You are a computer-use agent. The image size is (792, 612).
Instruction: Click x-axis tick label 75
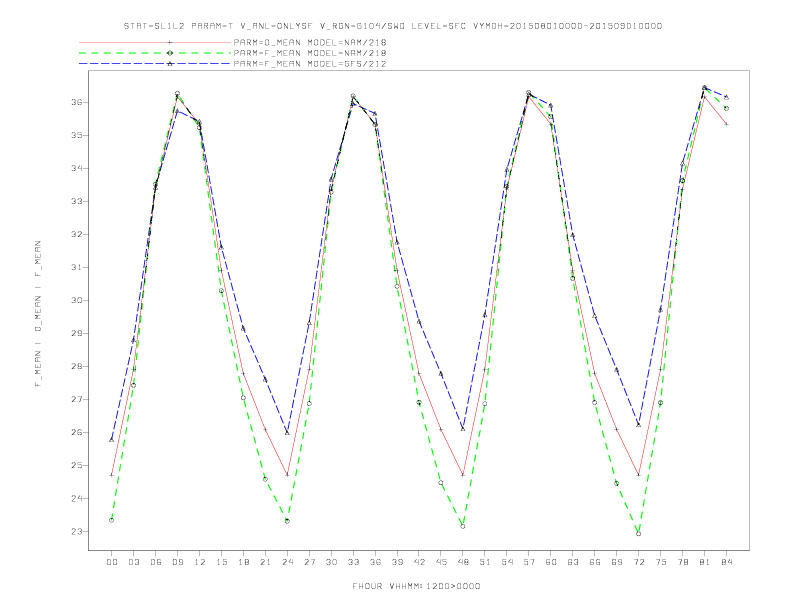(661, 562)
